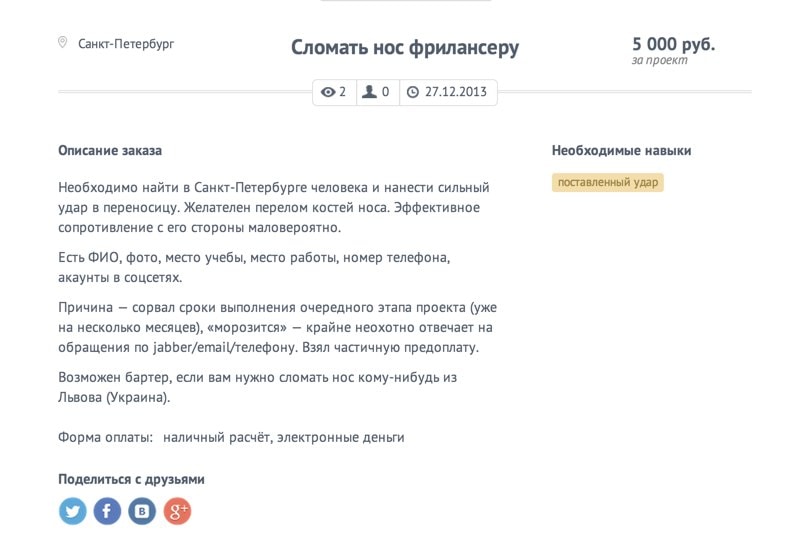Click the Санкт-Петербург location label
Screen dimensions: 802x550
pyautogui.click(x=126, y=44)
